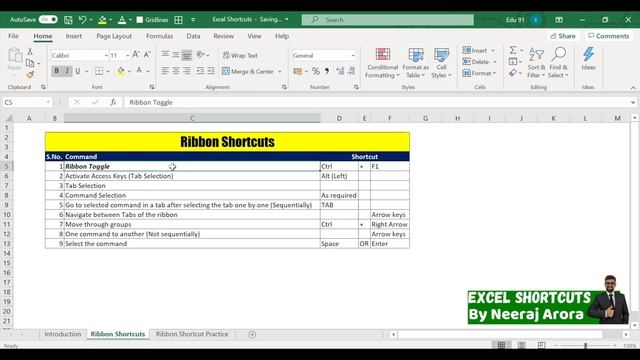
Task: Open the Formulas ribbon tab
Action: [159, 36]
